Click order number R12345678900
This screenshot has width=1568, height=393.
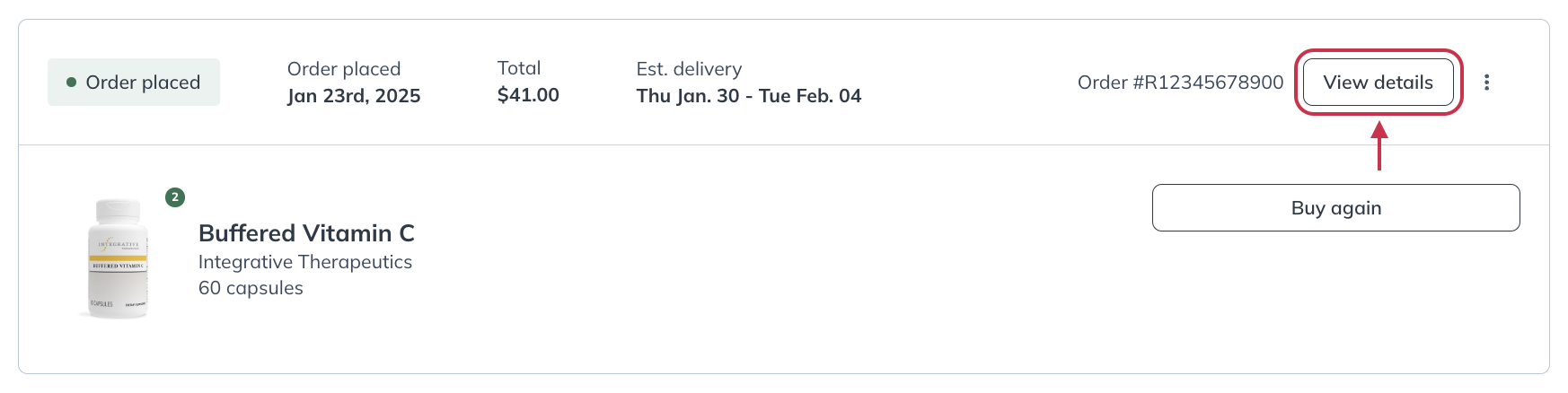tap(1180, 83)
